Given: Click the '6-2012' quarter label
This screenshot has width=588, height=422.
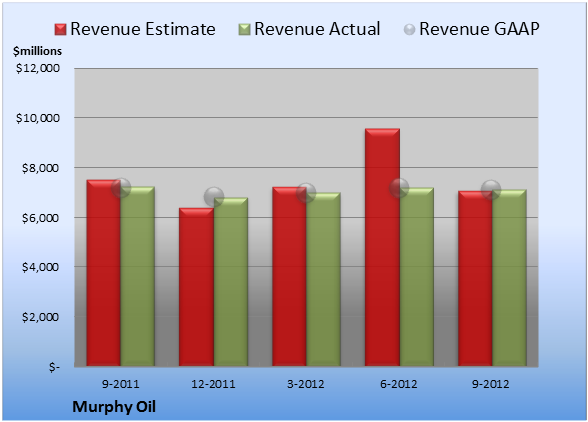Looking at the screenshot, I should 399,384.
